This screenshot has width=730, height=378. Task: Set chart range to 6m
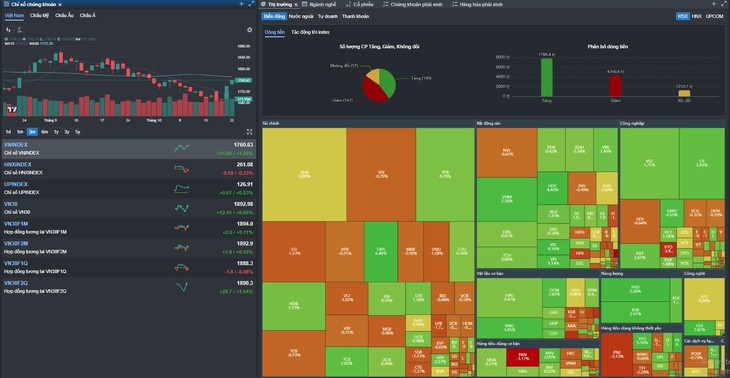coord(44,132)
